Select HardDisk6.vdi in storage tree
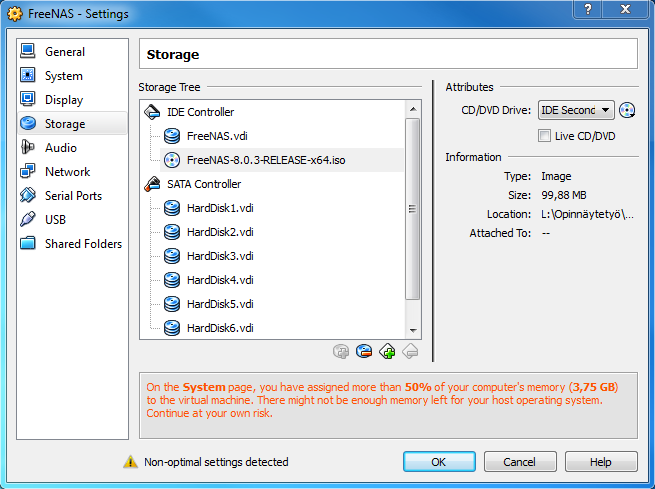Viewport: 655px width, 489px height. (220, 328)
